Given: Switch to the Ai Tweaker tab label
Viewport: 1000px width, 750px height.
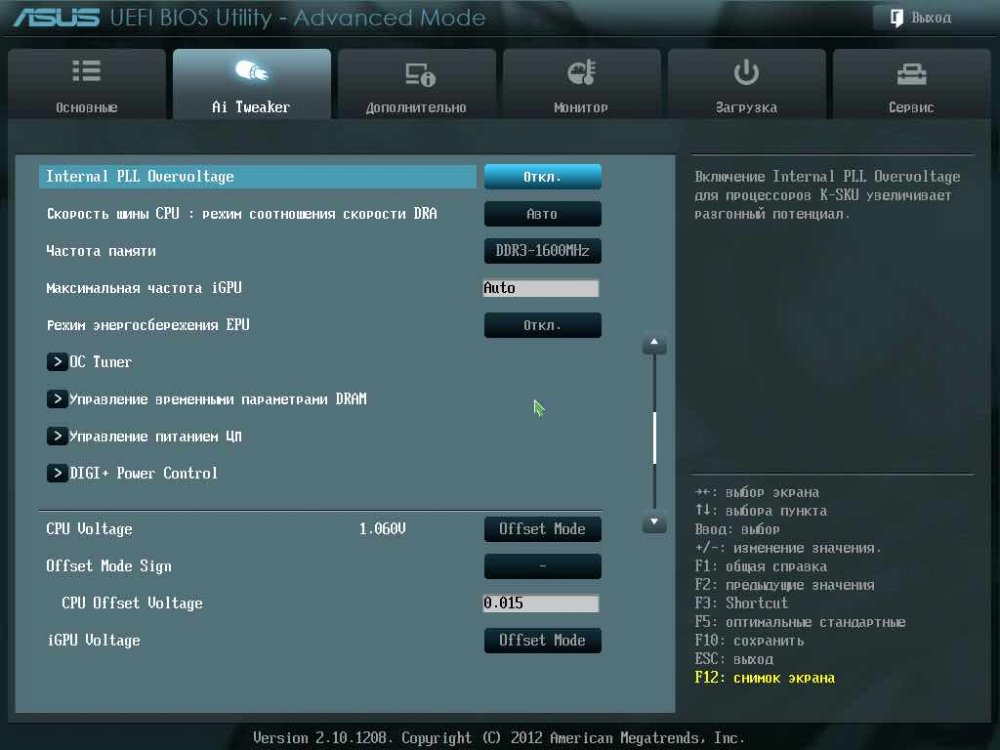Looking at the screenshot, I should (x=251, y=107).
